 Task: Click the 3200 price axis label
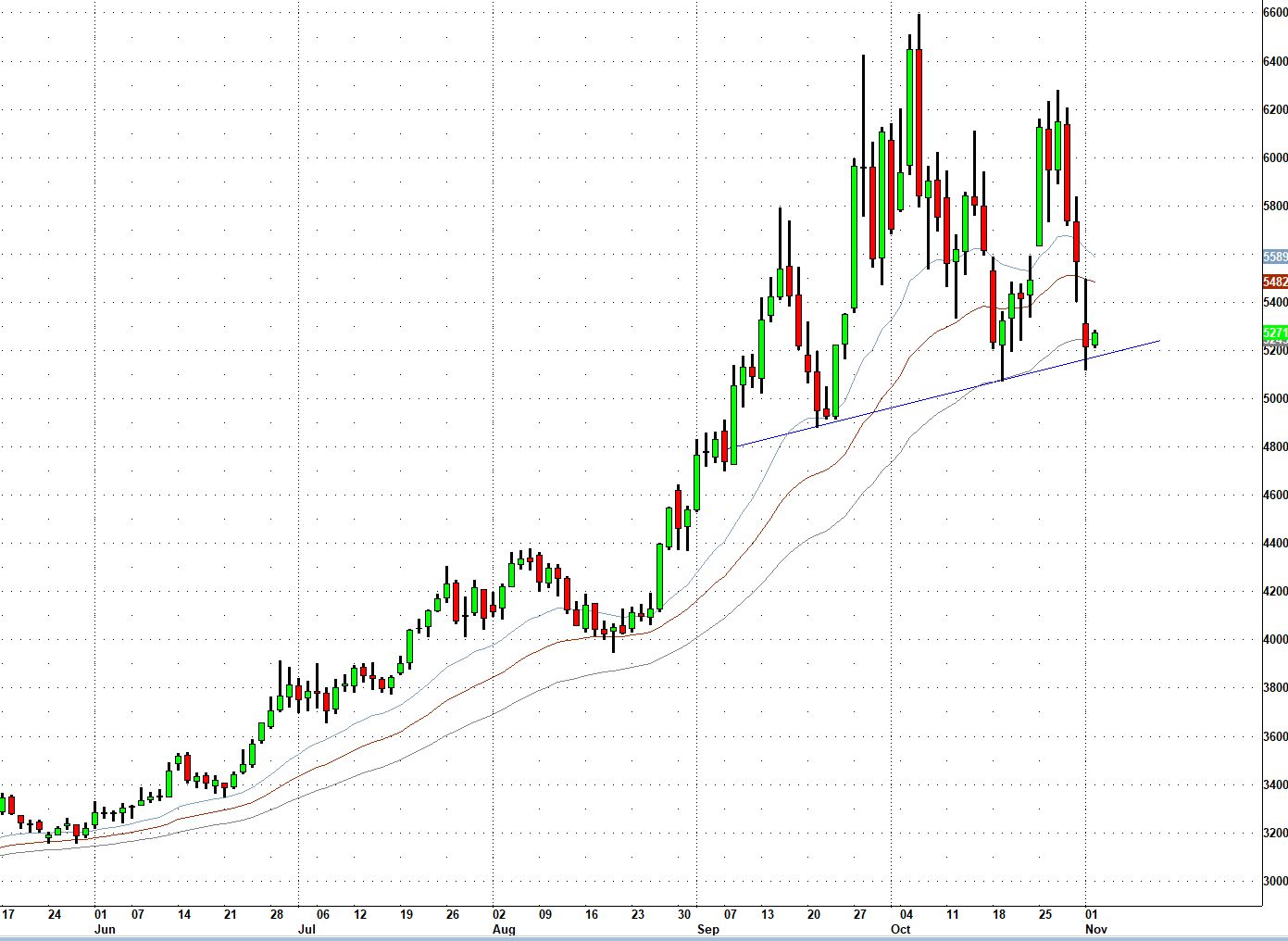1275,833
